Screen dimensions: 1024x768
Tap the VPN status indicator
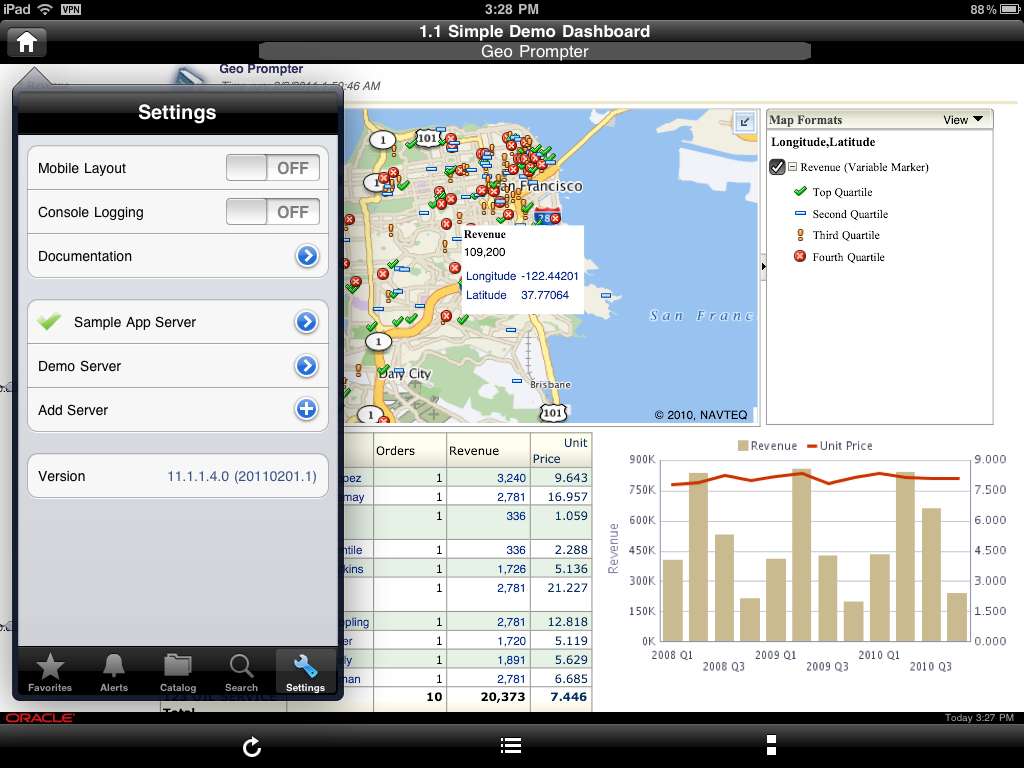click(x=71, y=9)
